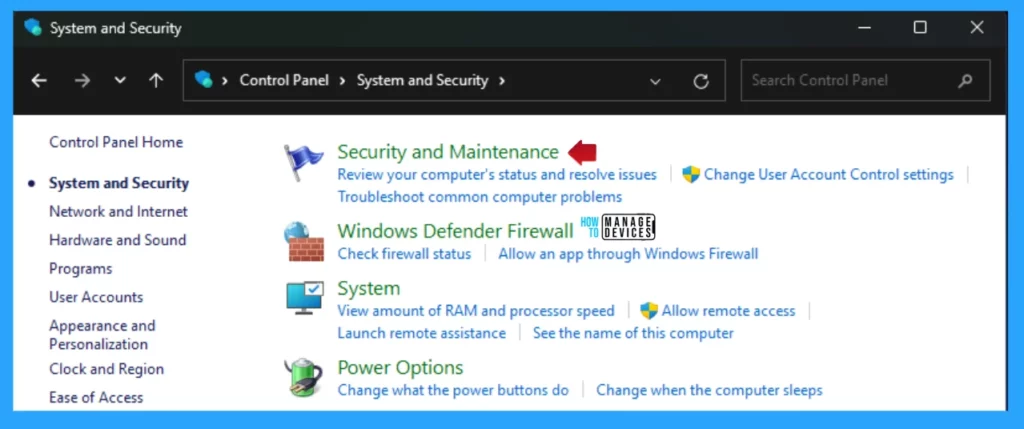The image size is (1024, 429).
Task: Click the Search Control Panel field
Action: 865,80
